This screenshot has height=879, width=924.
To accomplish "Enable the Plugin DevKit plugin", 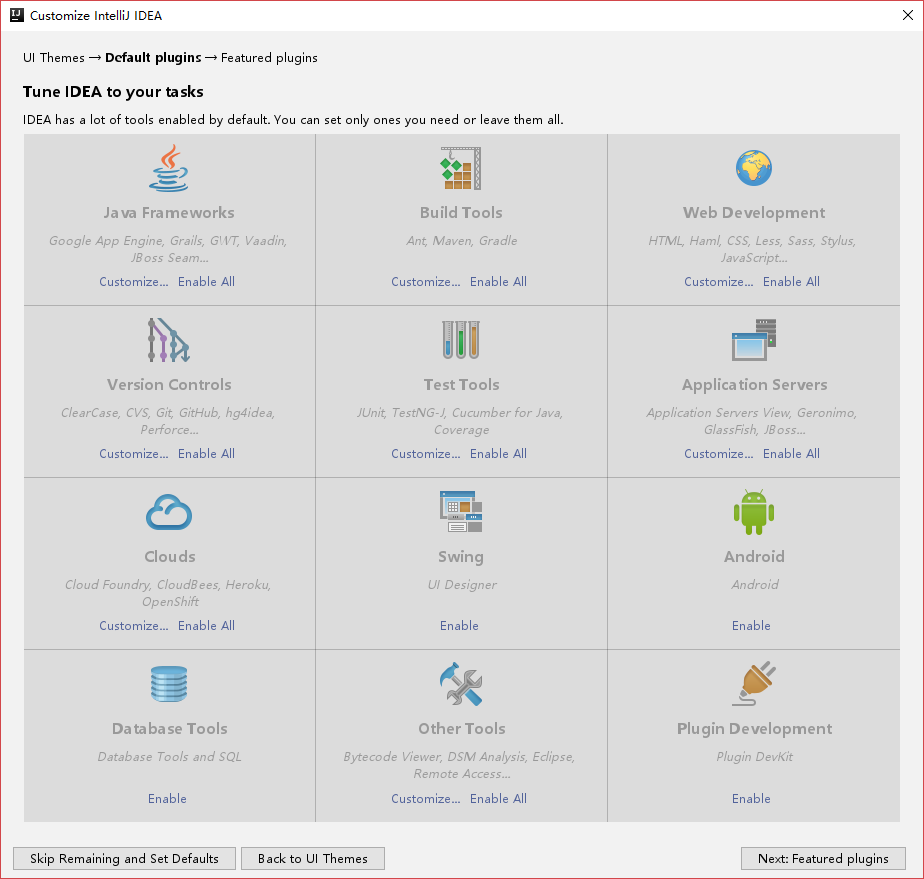I will pos(751,799).
